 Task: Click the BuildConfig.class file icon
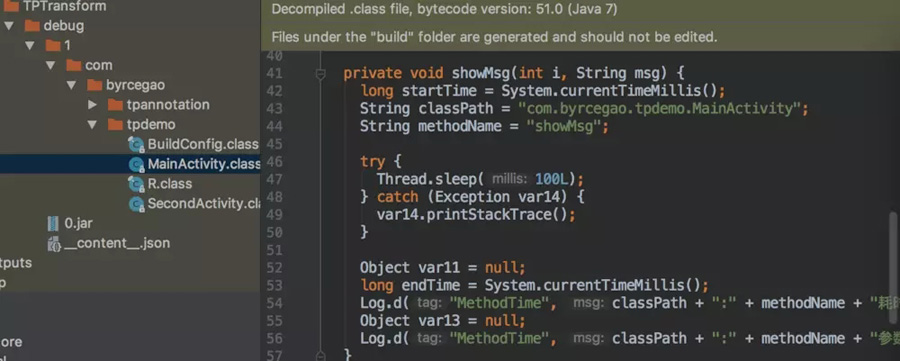137,145
